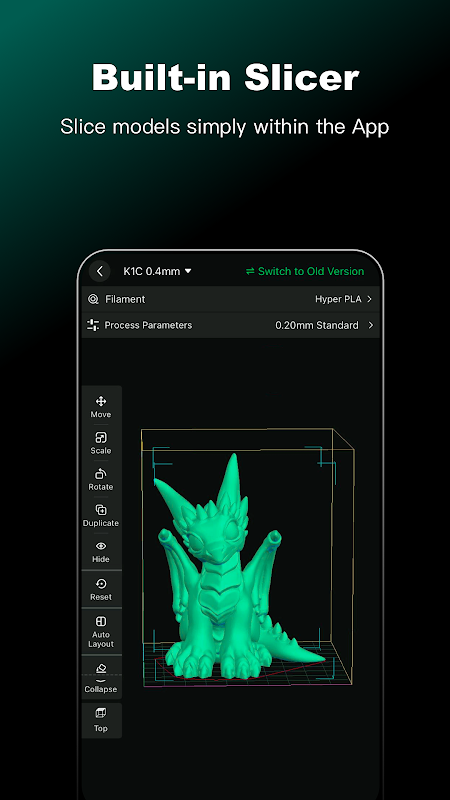Click the Process Parameters sliders icon
The width and height of the screenshot is (450, 800).
click(93, 325)
